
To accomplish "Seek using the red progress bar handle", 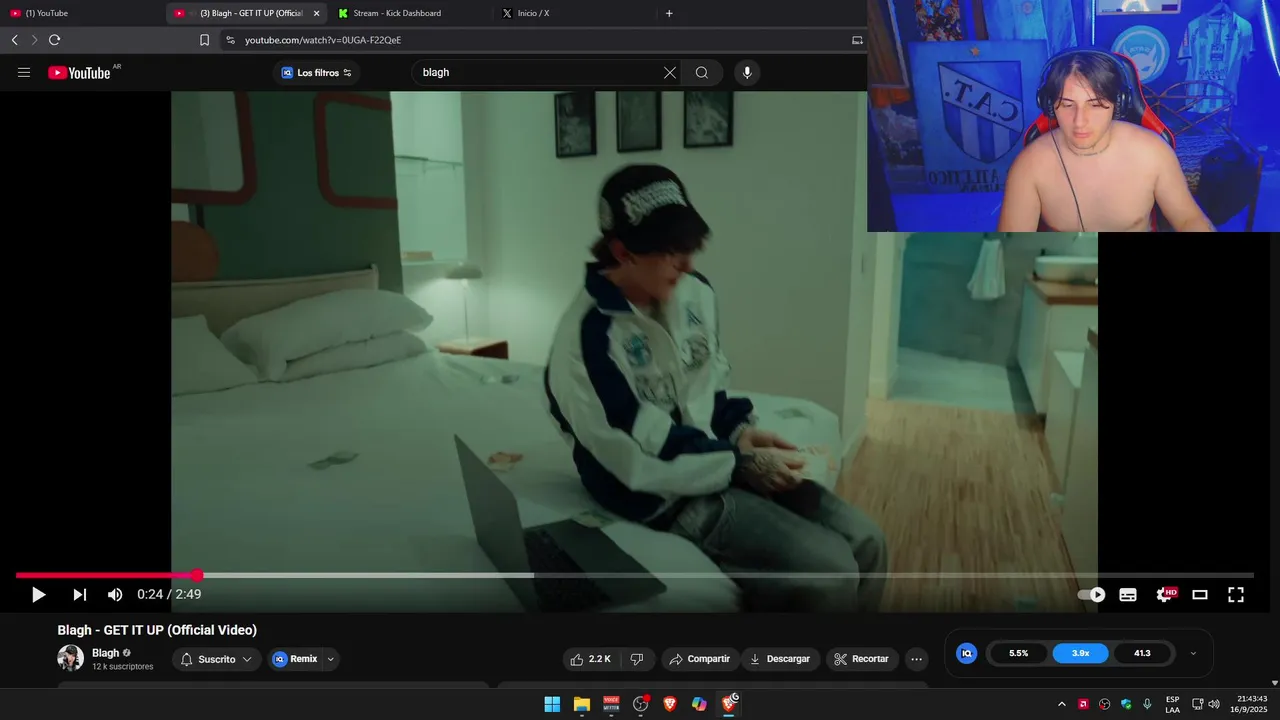I will (197, 575).
